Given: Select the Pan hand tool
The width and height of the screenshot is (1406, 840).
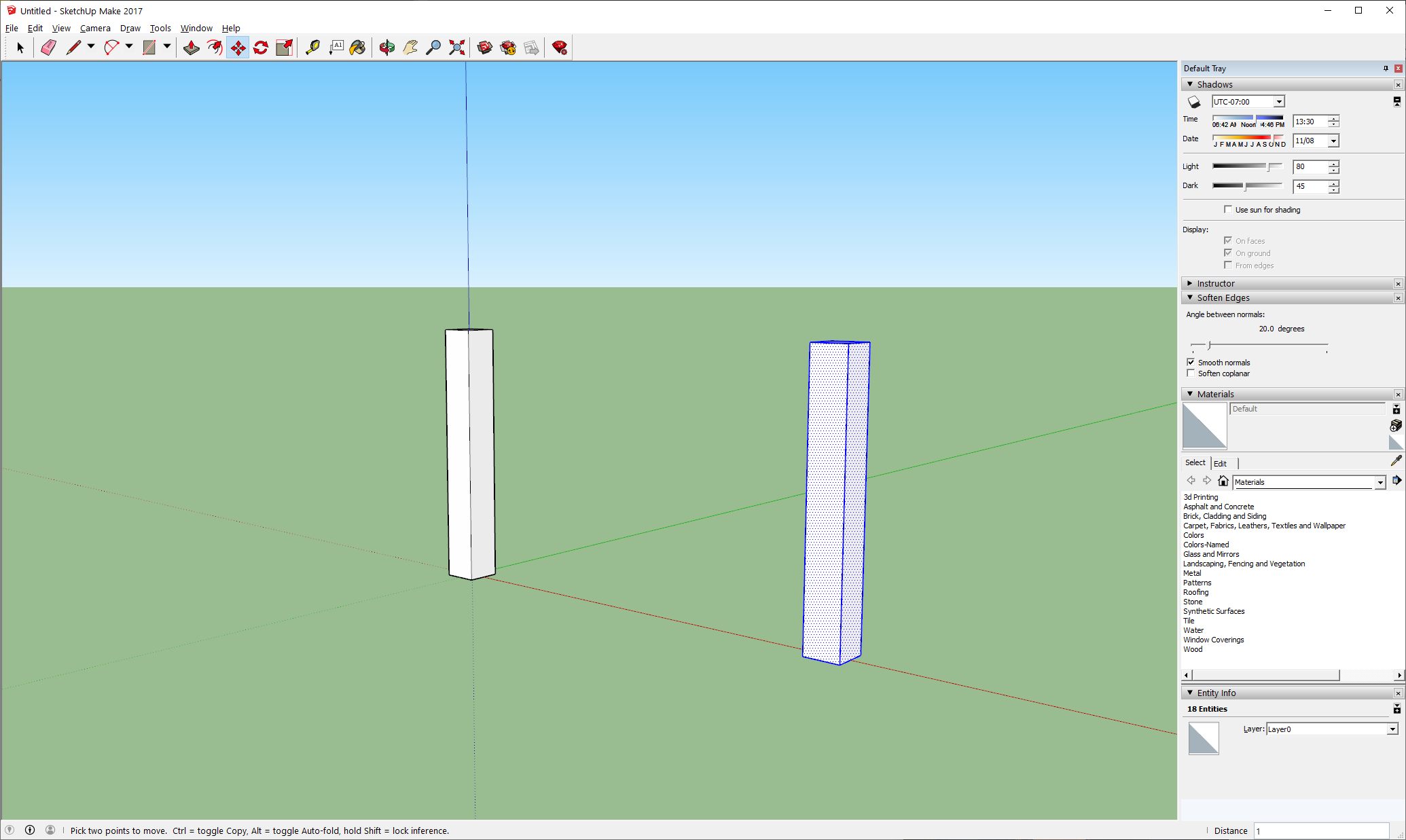Looking at the screenshot, I should click(x=410, y=48).
